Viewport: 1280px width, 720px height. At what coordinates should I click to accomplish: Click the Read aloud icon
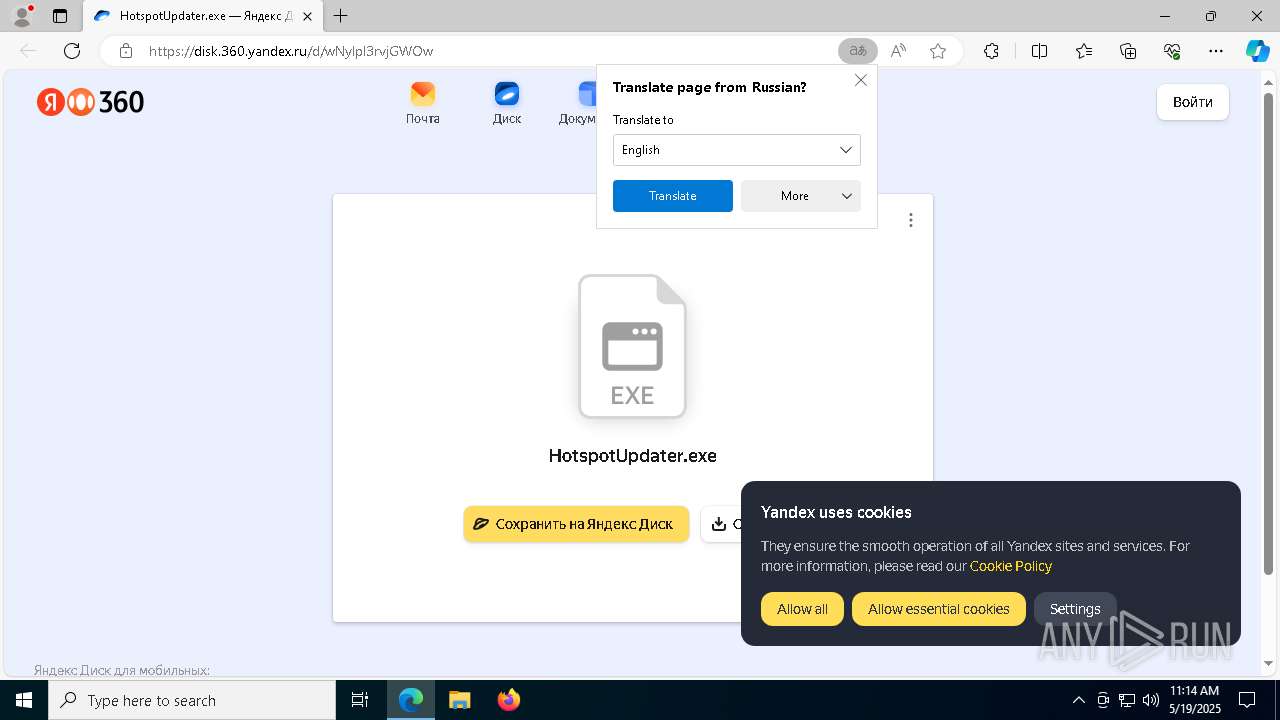(x=898, y=51)
